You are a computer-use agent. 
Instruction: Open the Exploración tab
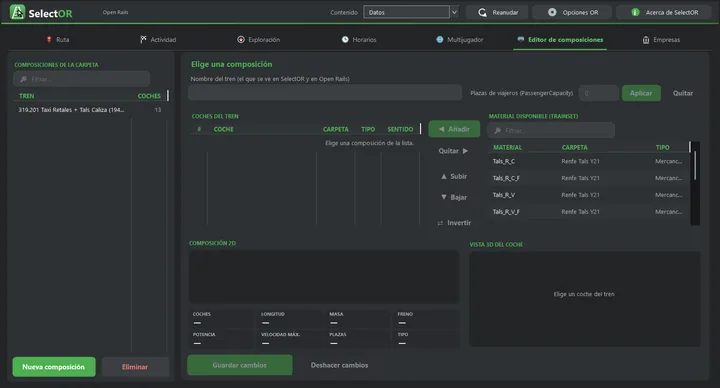[x=259, y=39]
